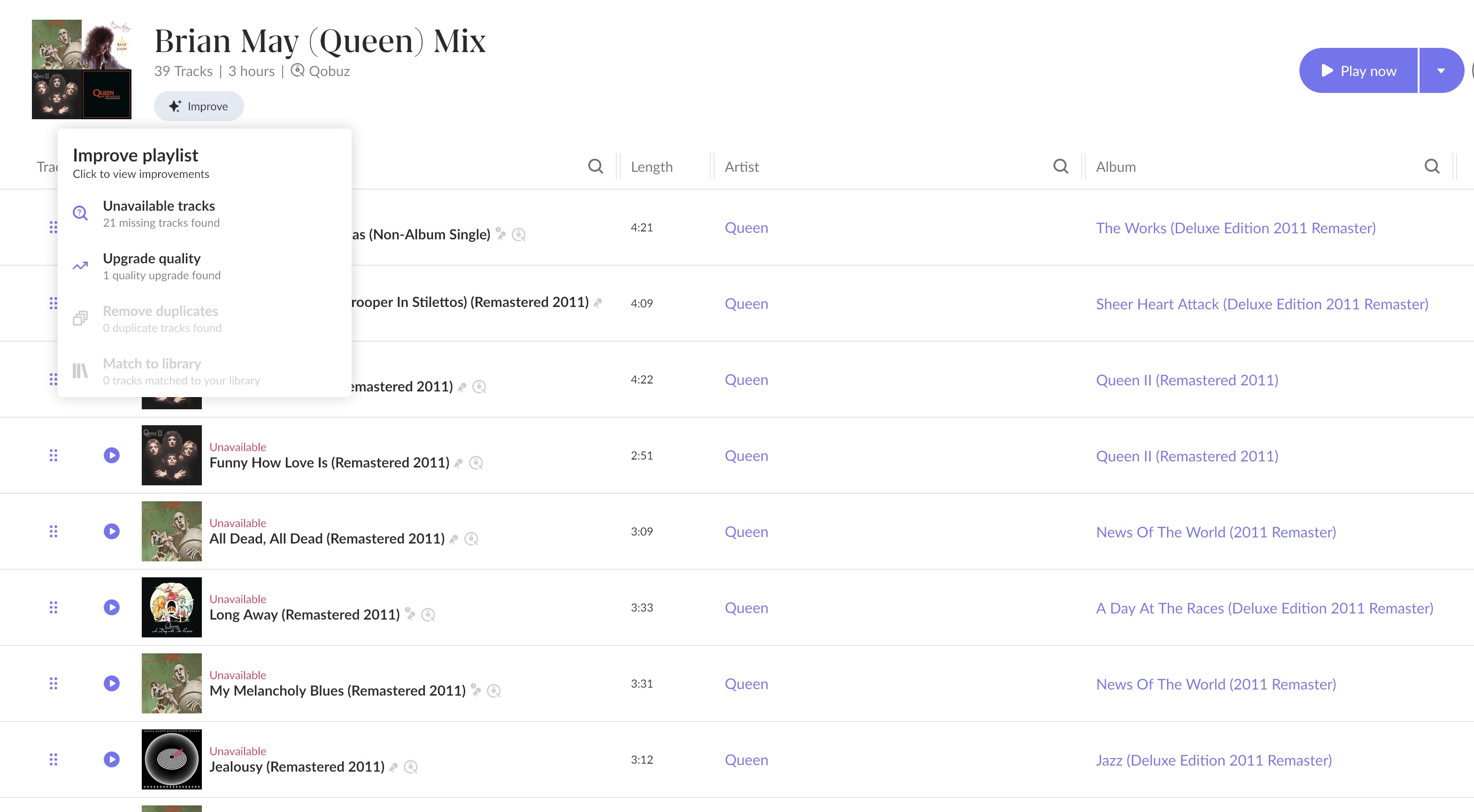Start playback with Play now button
The width and height of the screenshot is (1474, 812).
pos(1359,70)
